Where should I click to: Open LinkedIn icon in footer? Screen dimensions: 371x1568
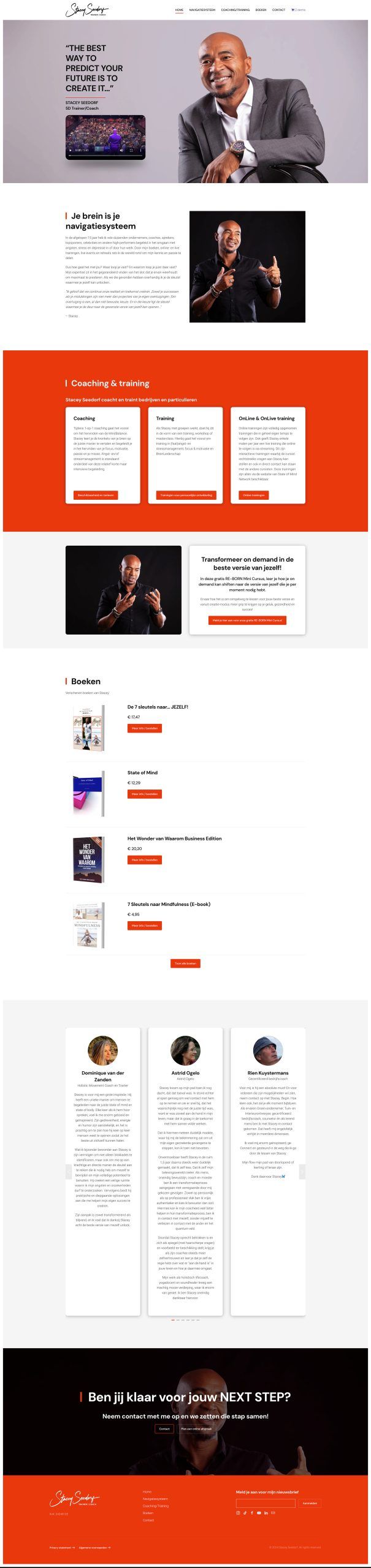click(266, 1513)
